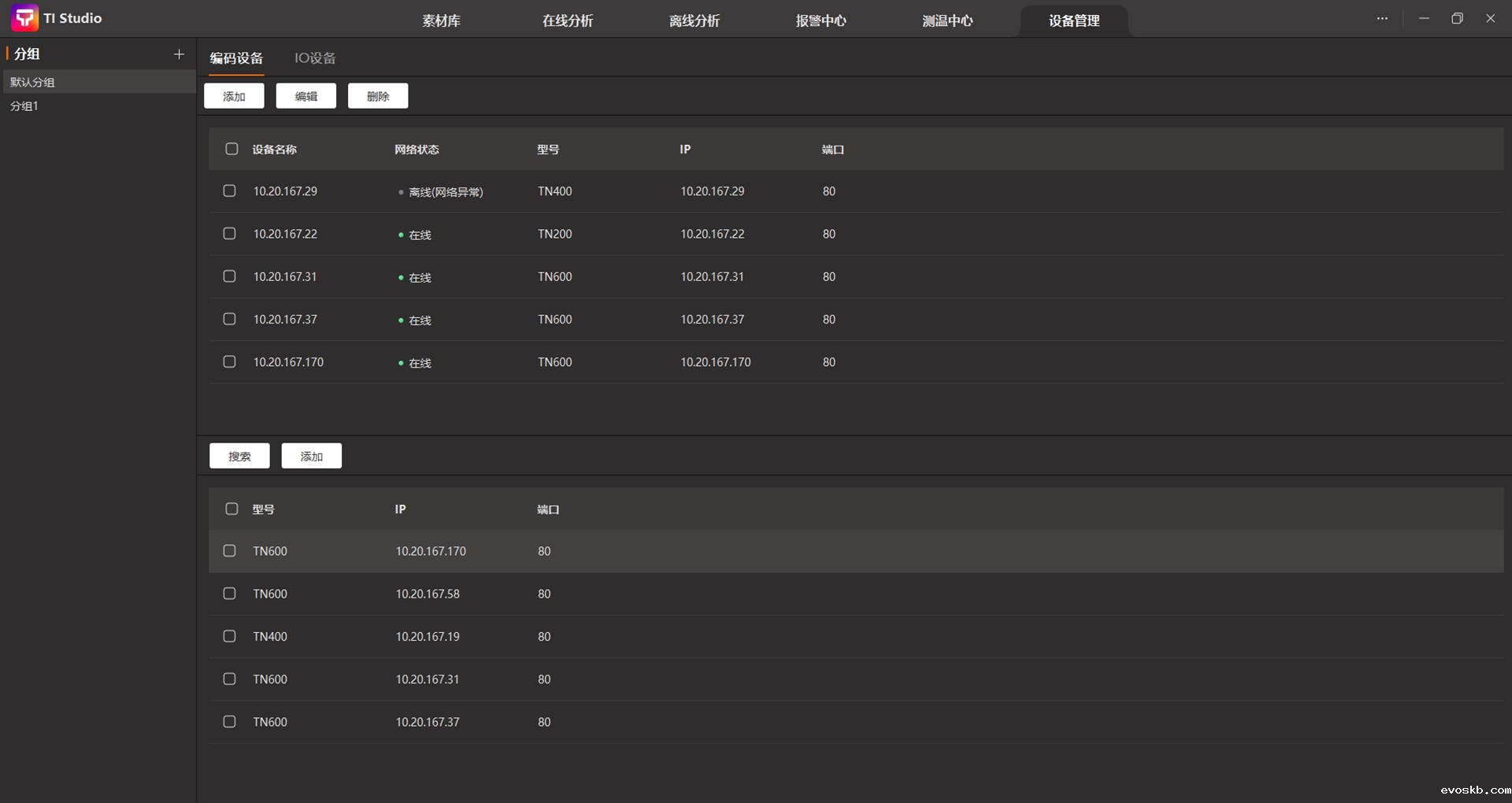Viewport: 1512px width, 803px height.
Task: Switch to IO设备 sub-tab
Action: click(315, 58)
